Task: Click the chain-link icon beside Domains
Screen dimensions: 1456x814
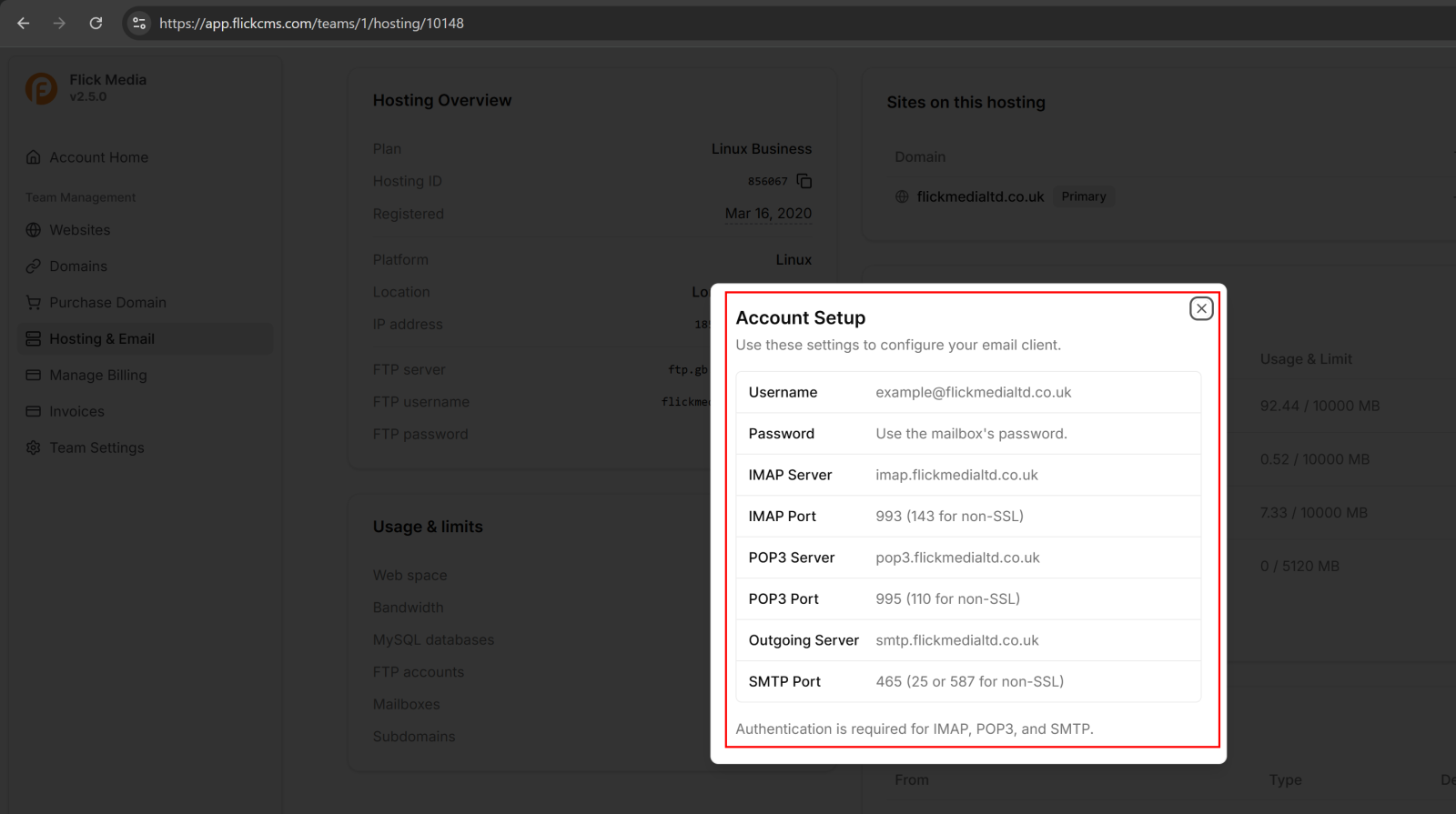Action: (x=34, y=266)
